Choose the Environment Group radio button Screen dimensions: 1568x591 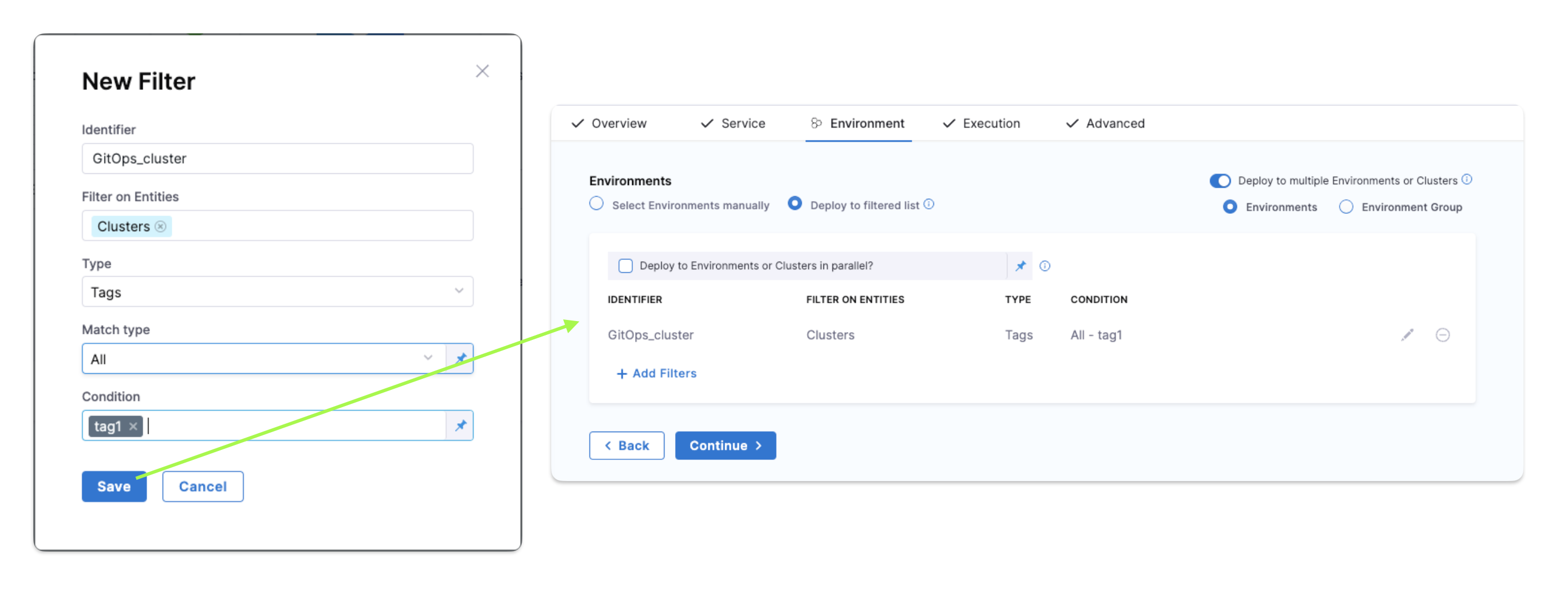point(1346,207)
